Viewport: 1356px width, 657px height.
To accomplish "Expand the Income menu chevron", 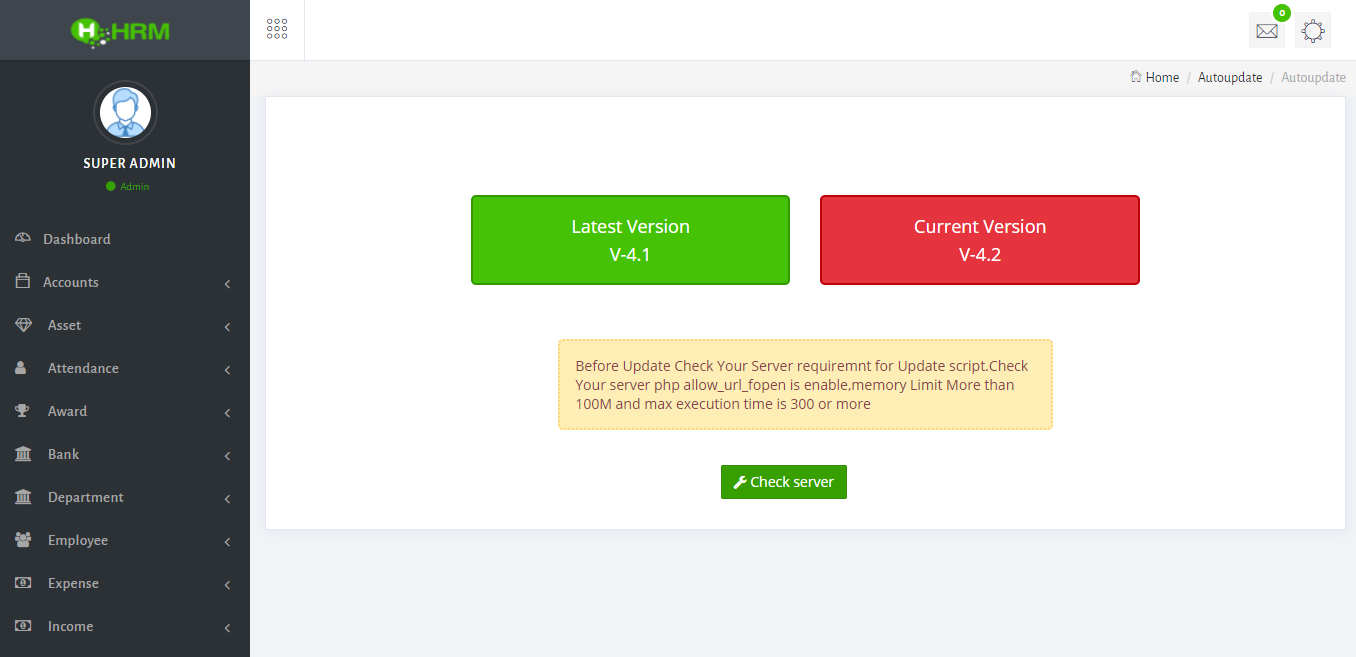I will (x=228, y=626).
